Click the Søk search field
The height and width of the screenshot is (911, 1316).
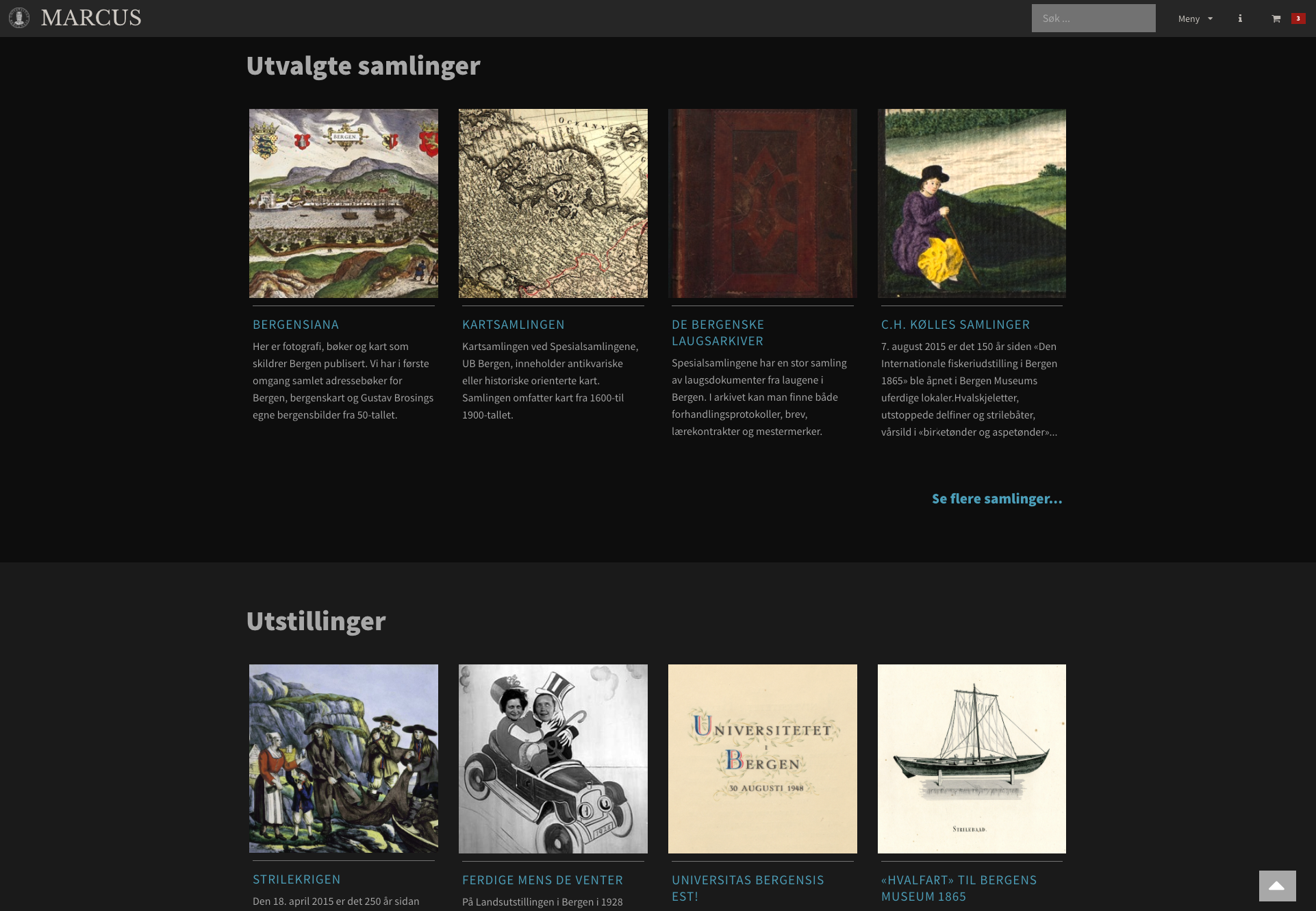[x=1093, y=18]
